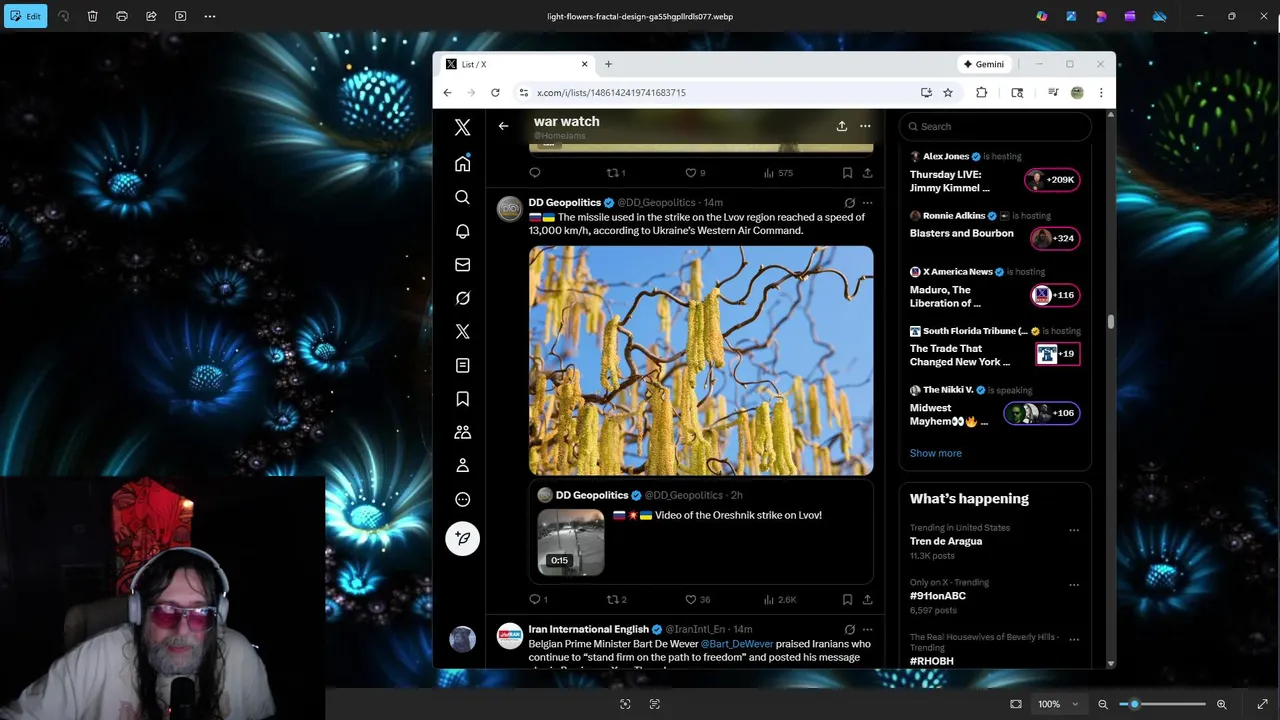Search X using the Search box
This screenshot has height=720, width=1280.
pyautogui.click(x=995, y=126)
